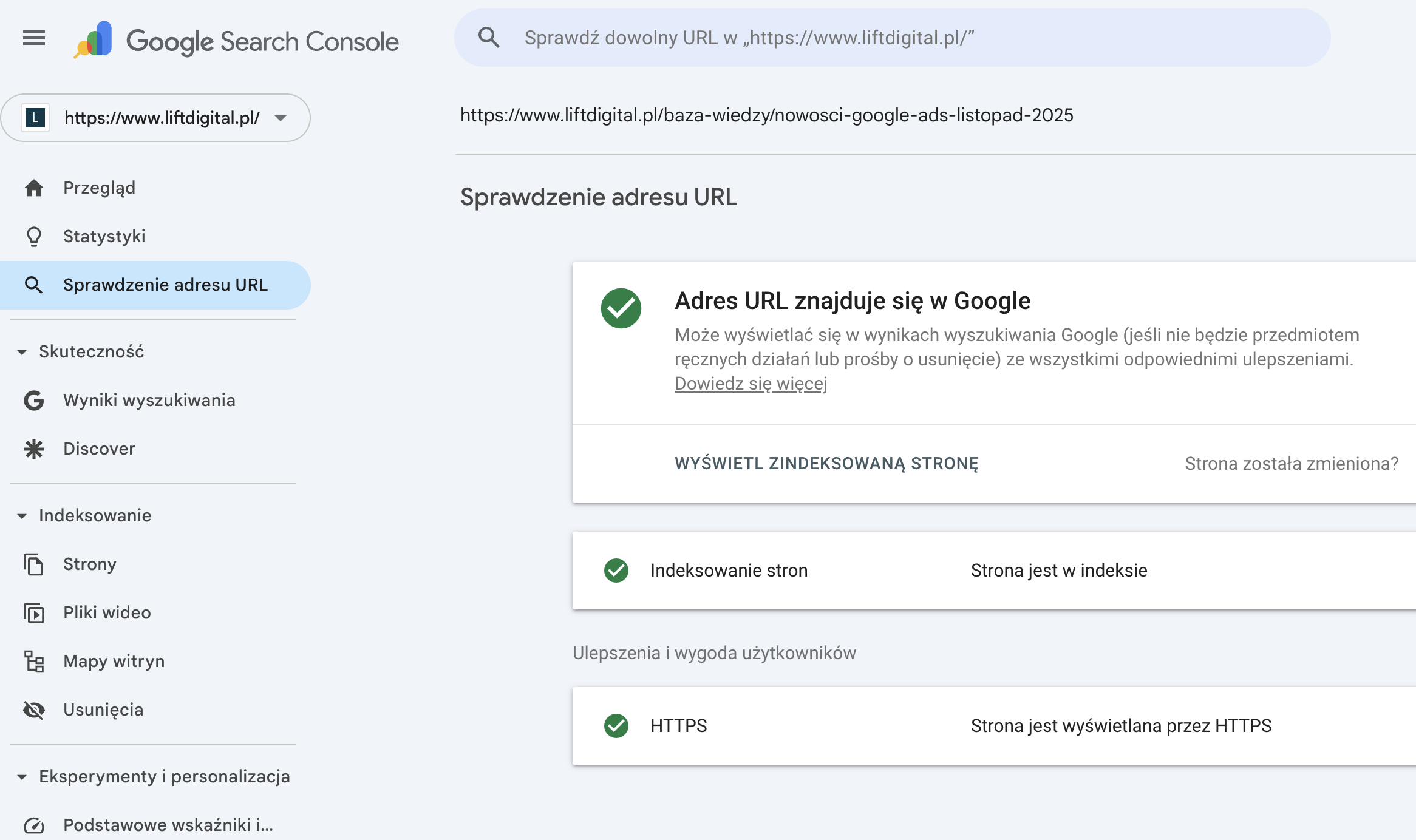Collapse Eksperymenty i personalizacja section
The width and height of the screenshot is (1416, 840).
pos(22,776)
